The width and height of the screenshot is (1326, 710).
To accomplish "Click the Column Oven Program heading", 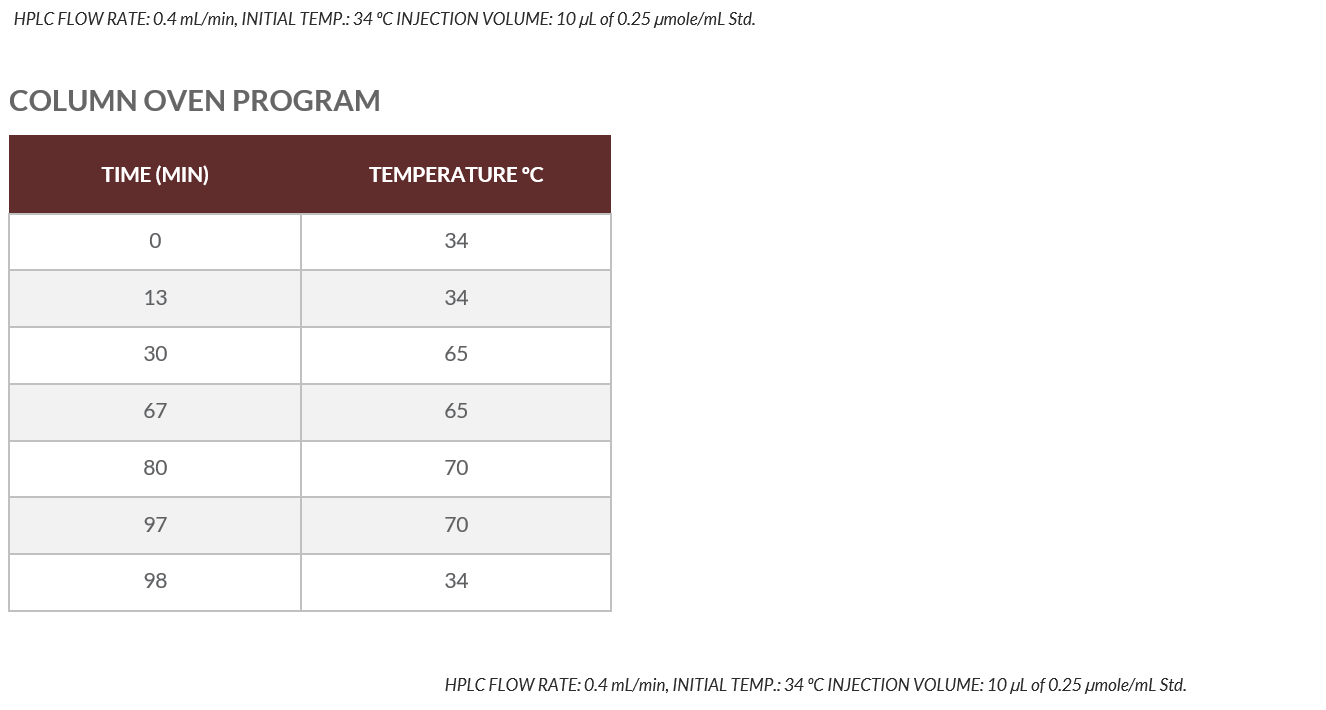I will 195,101.
